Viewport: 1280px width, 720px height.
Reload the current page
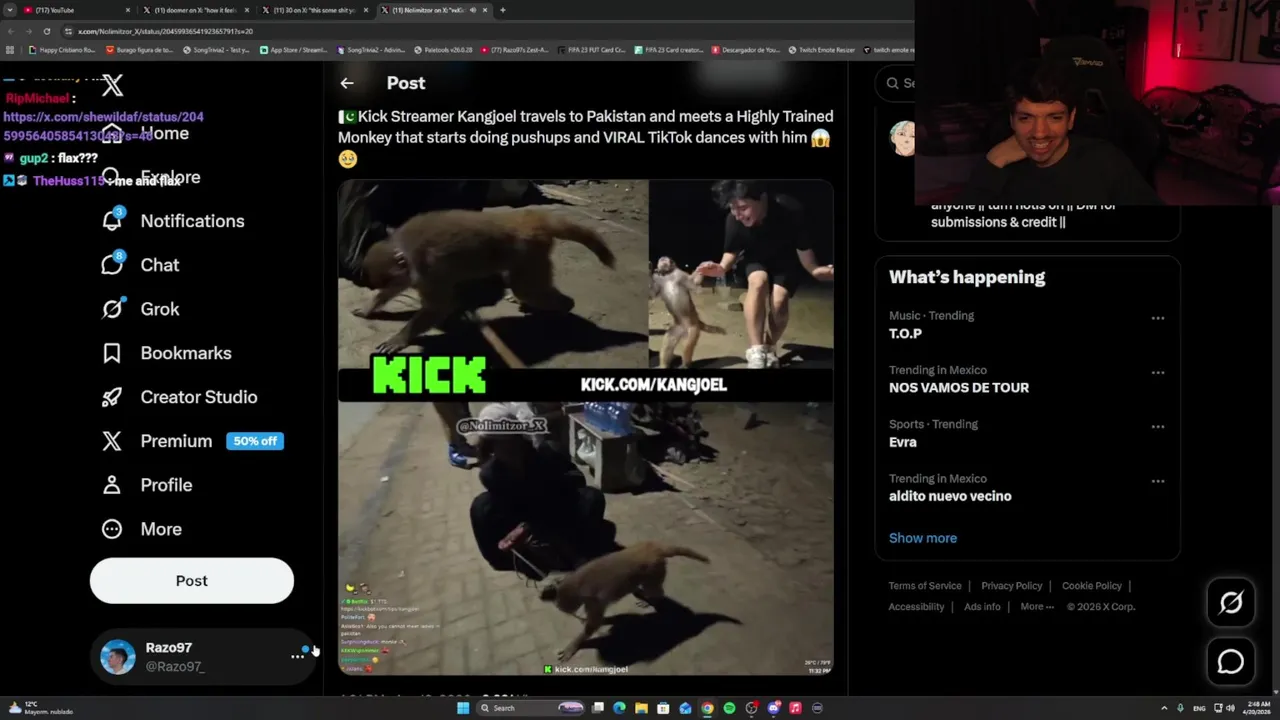click(x=46, y=31)
